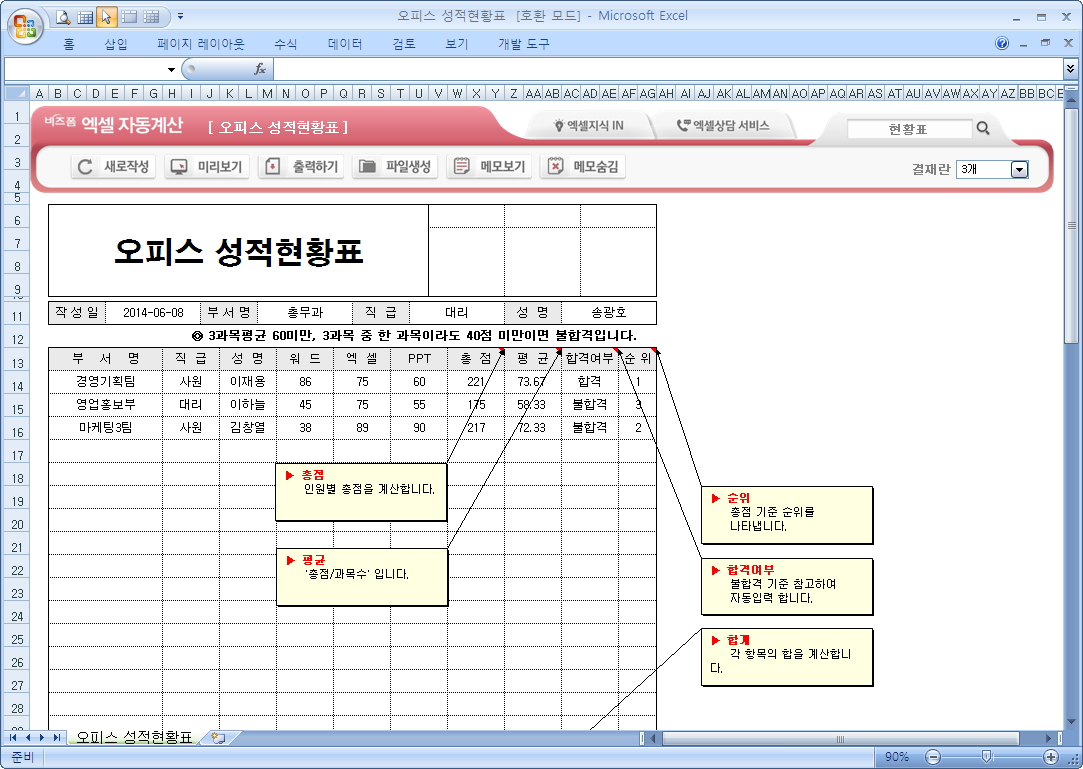Open the Office button menu
Image resolution: width=1083 pixels, height=769 pixels.
(x=25, y=26)
